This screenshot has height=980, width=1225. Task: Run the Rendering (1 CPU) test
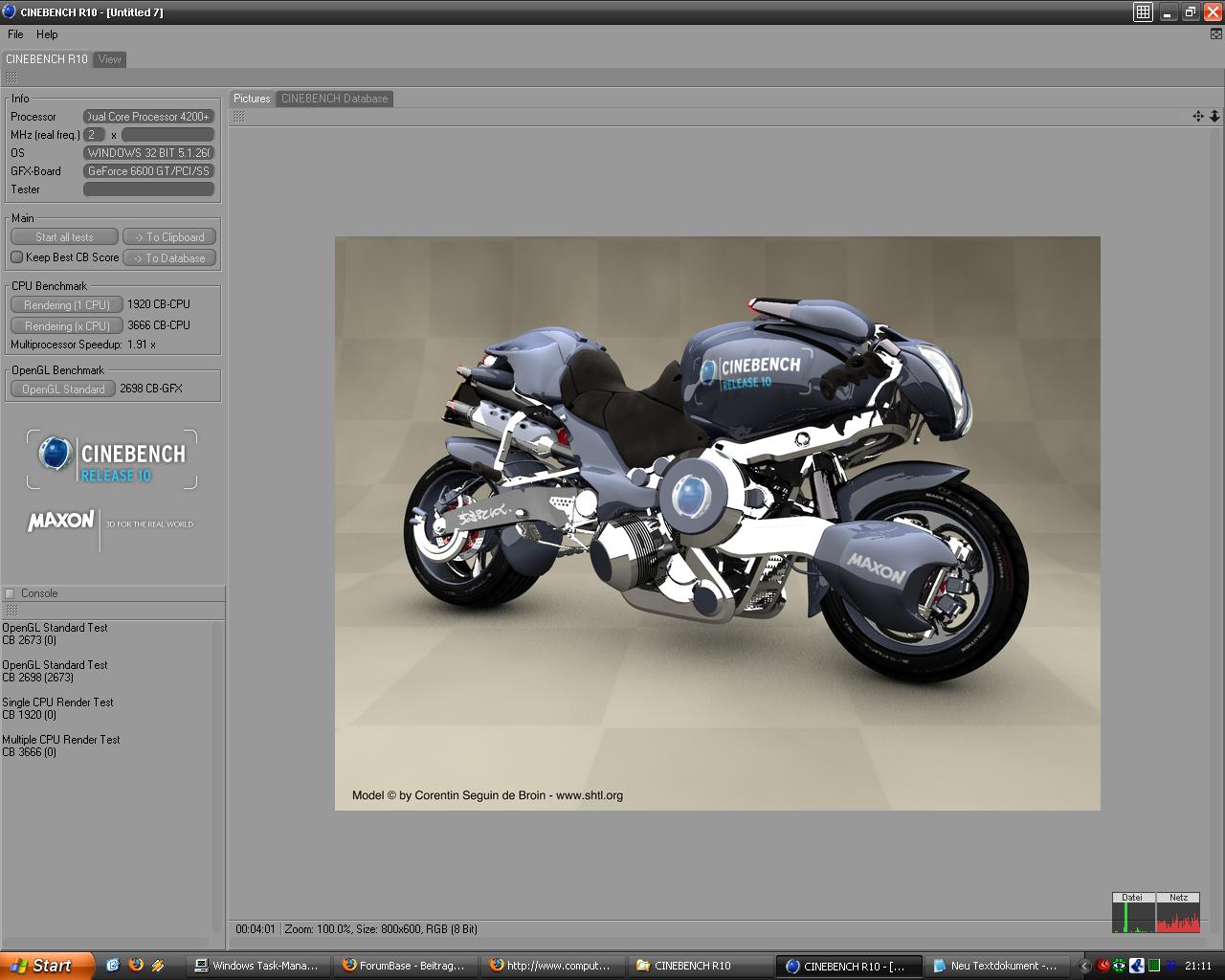67,305
